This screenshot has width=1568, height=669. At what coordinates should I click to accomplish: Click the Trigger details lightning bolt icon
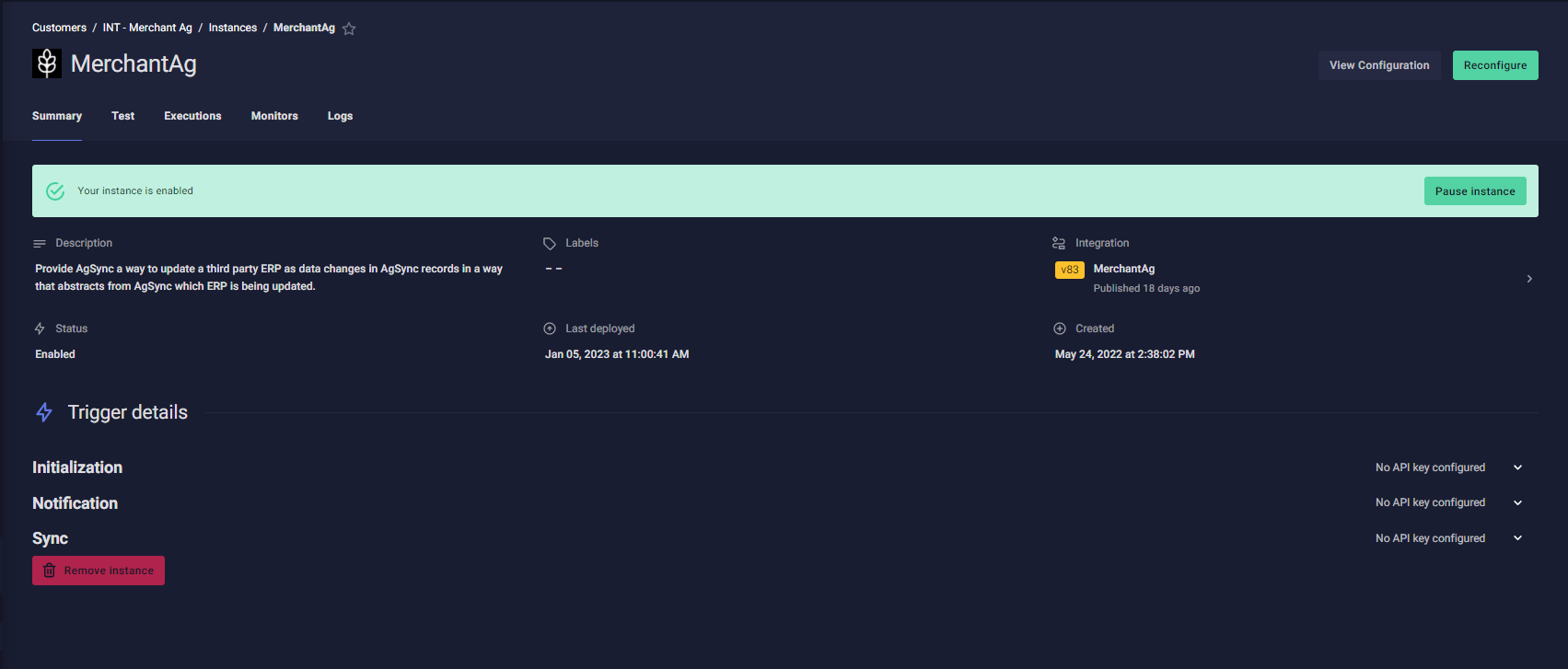pyautogui.click(x=44, y=412)
